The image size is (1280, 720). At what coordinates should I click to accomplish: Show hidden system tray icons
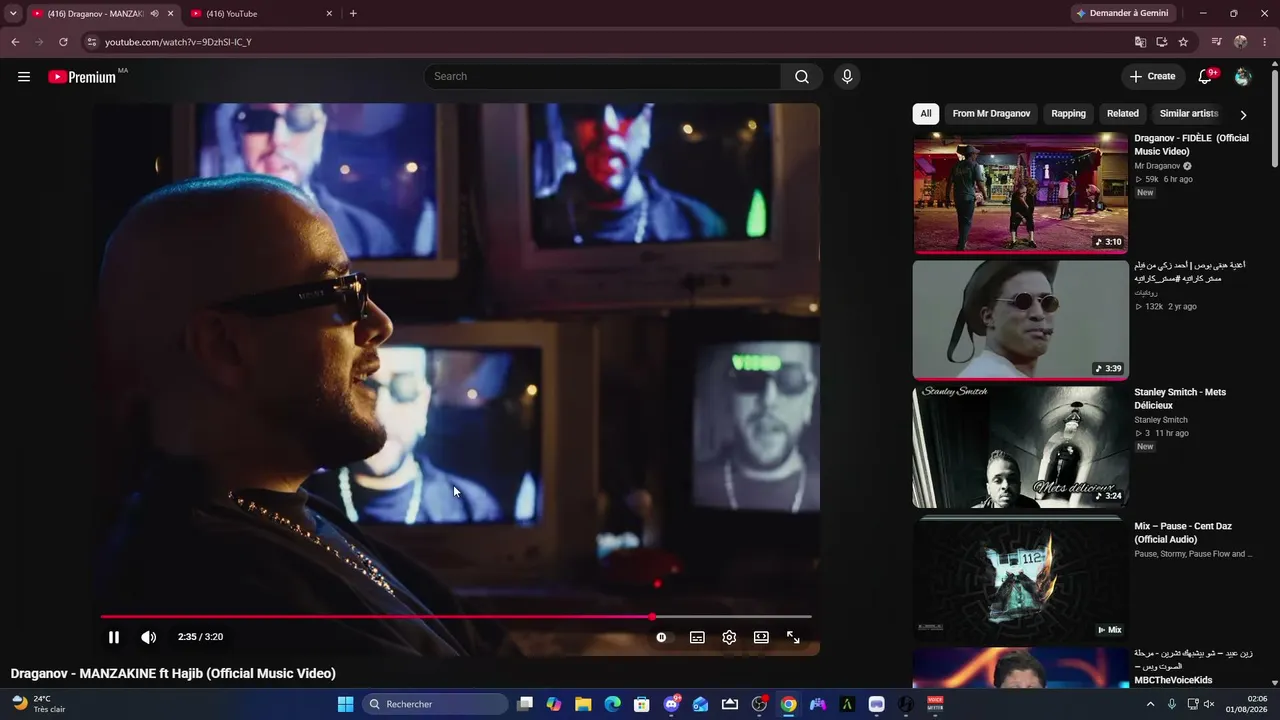(1150, 704)
